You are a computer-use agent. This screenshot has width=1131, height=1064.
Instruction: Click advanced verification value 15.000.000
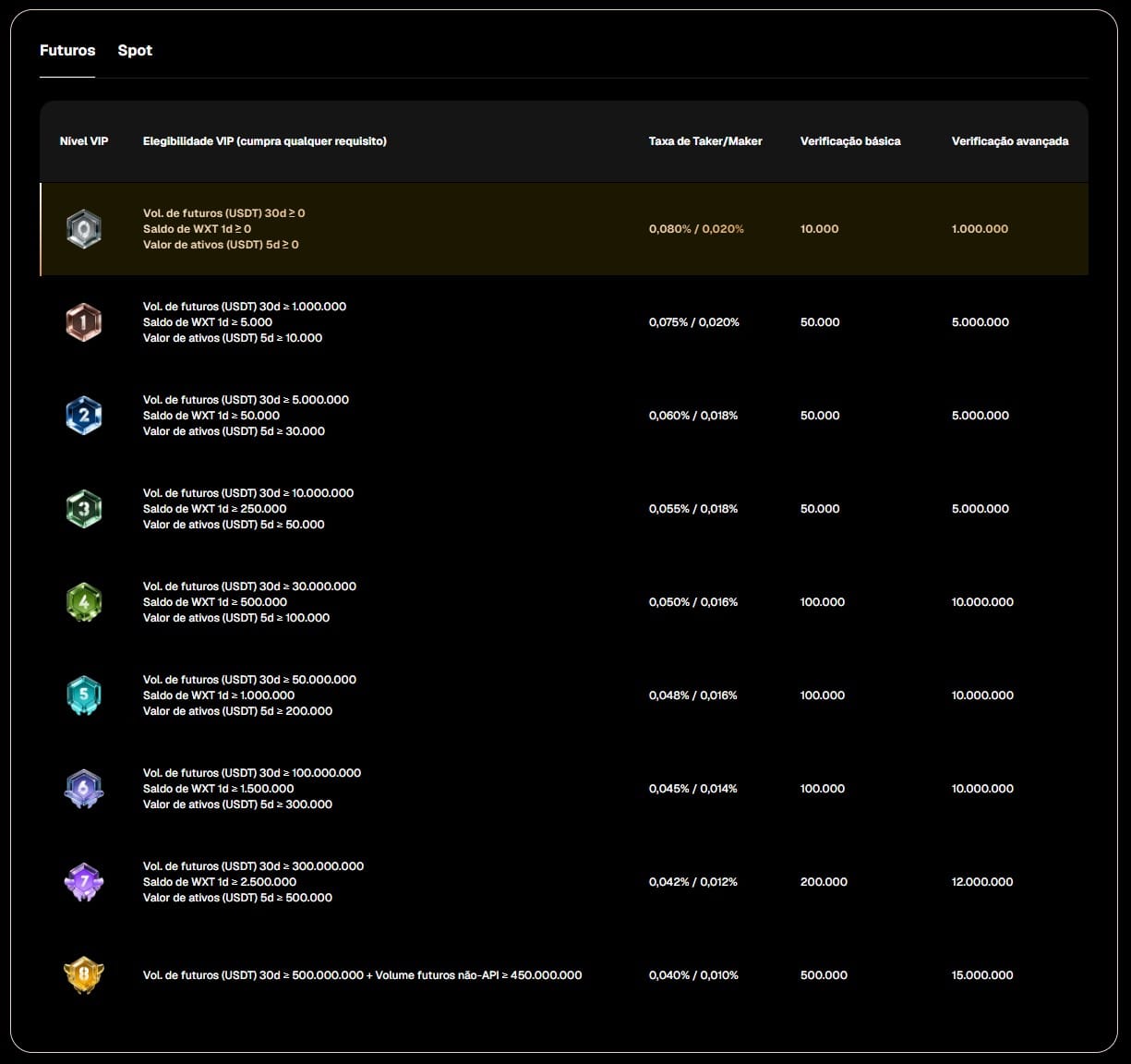click(982, 975)
